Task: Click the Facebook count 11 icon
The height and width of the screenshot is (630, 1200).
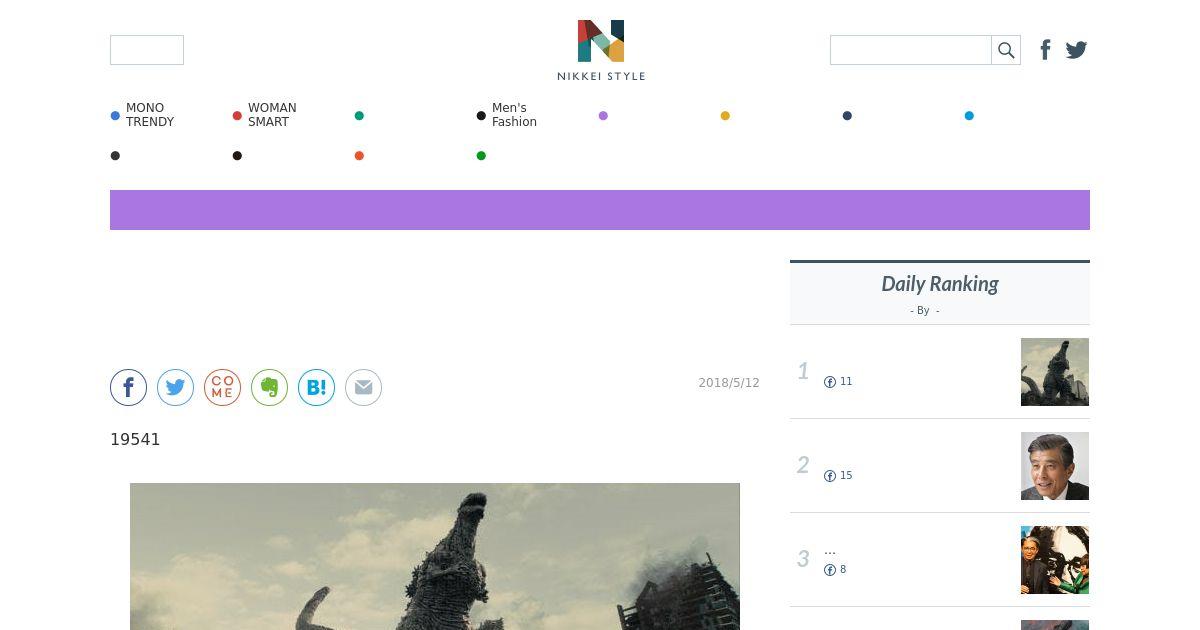Action: coord(830,382)
